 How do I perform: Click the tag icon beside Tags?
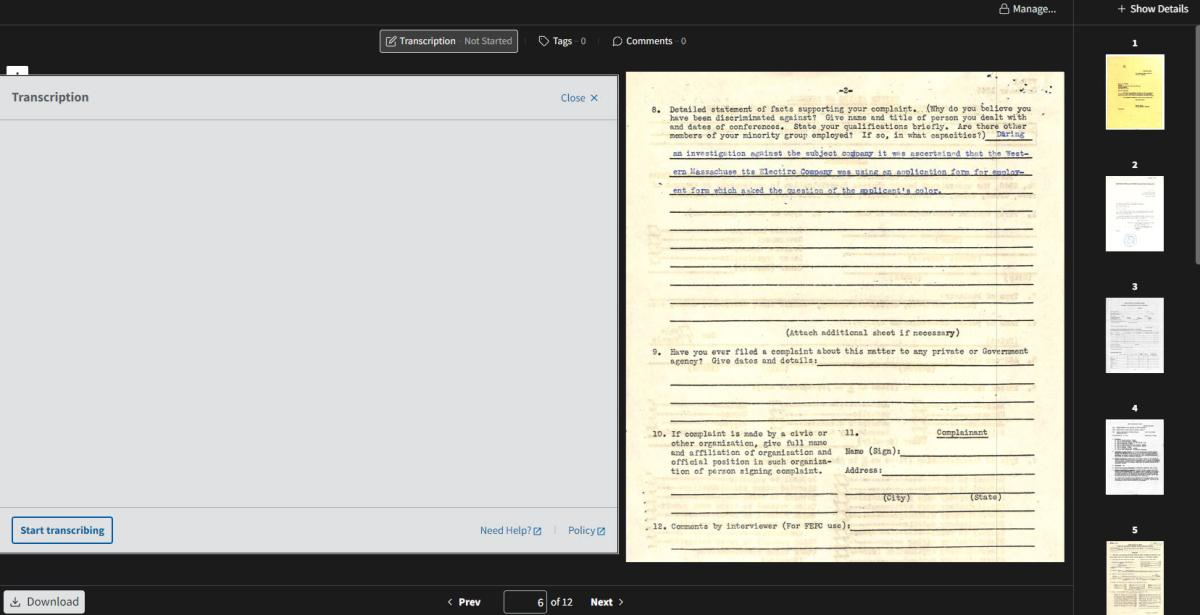(544, 41)
